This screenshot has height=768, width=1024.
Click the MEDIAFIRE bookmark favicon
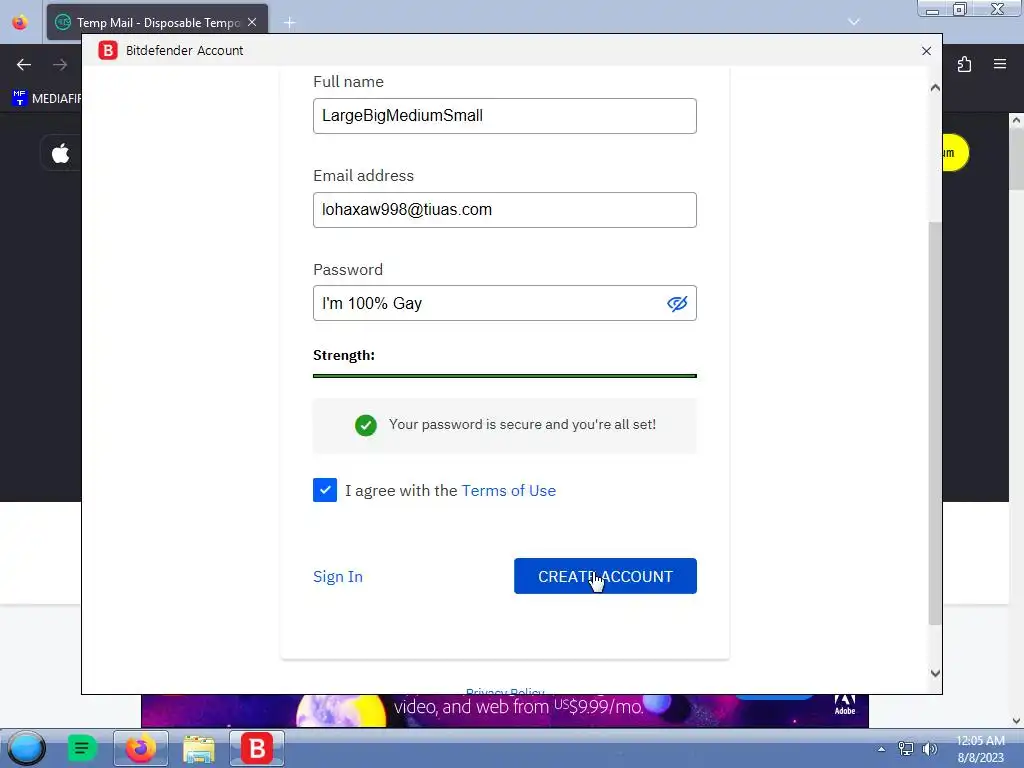19,98
